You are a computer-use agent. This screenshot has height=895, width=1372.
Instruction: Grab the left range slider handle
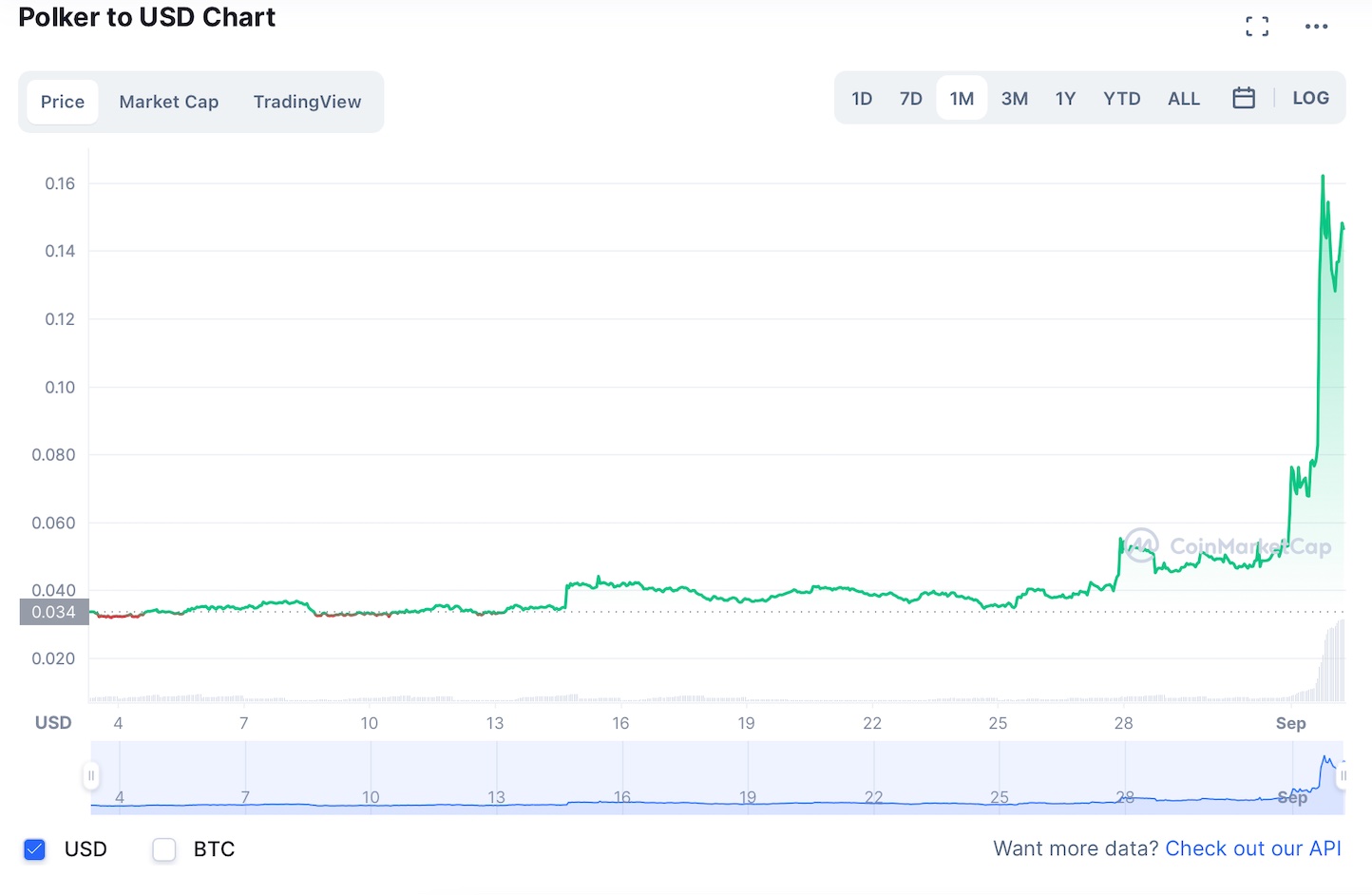91,776
